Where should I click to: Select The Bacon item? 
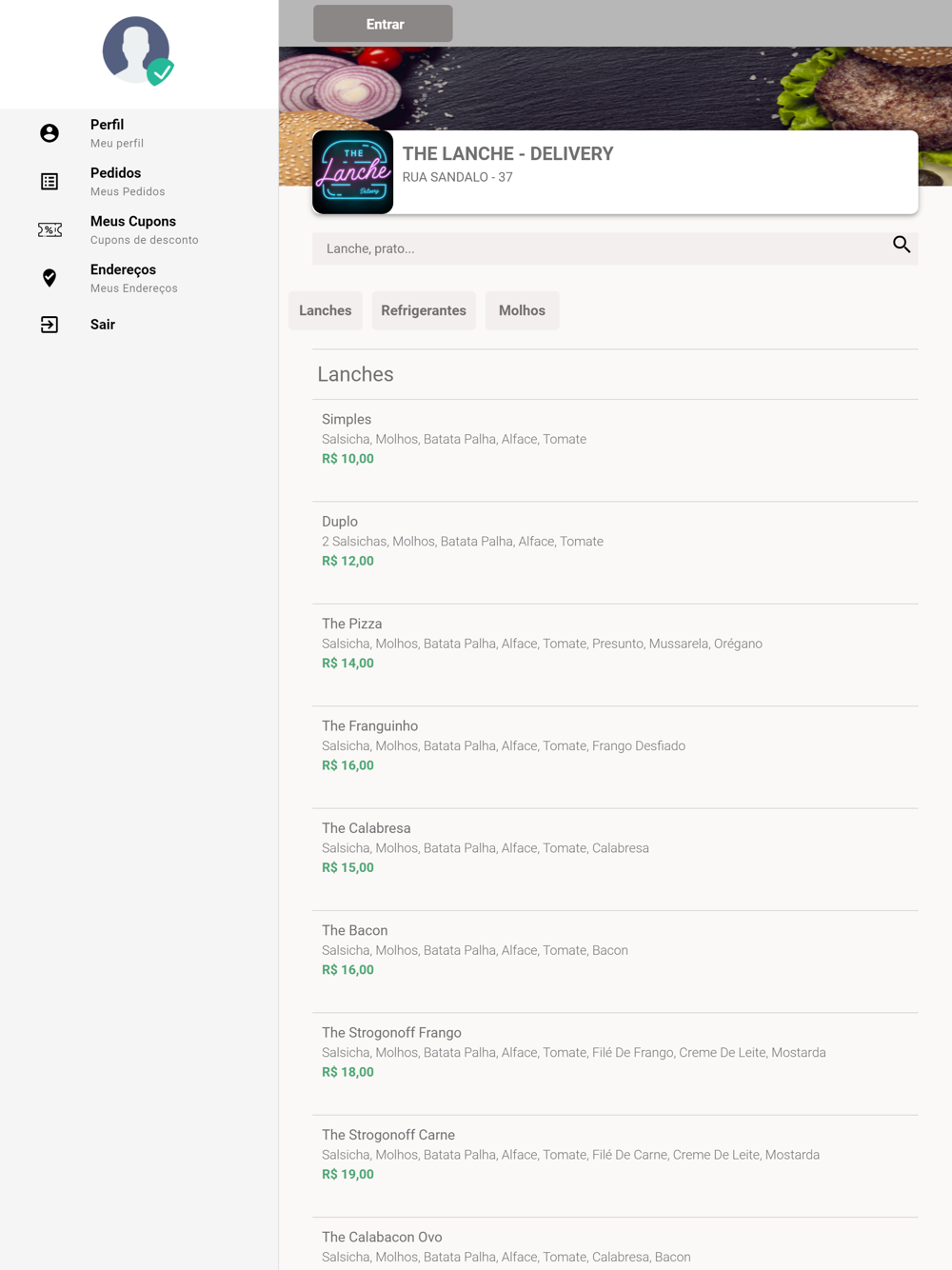pyautogui.click(x=615, y=962)
